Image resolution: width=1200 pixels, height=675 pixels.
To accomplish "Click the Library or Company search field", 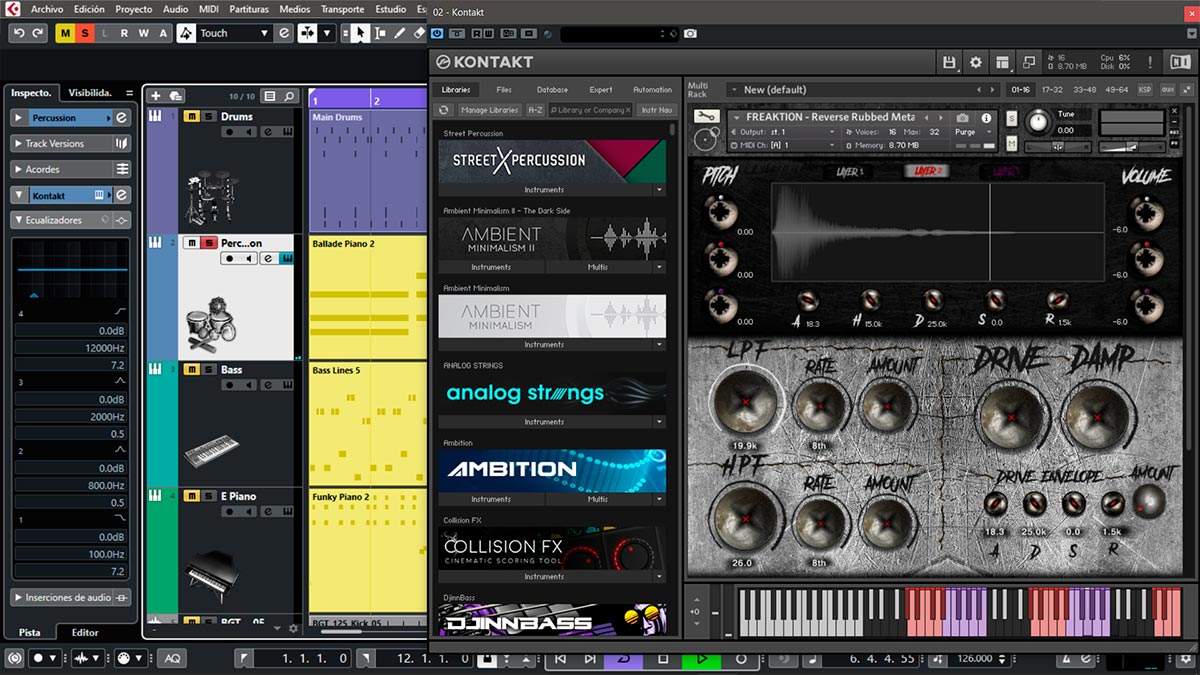I will pyautogui.click(x=590, y=110).
